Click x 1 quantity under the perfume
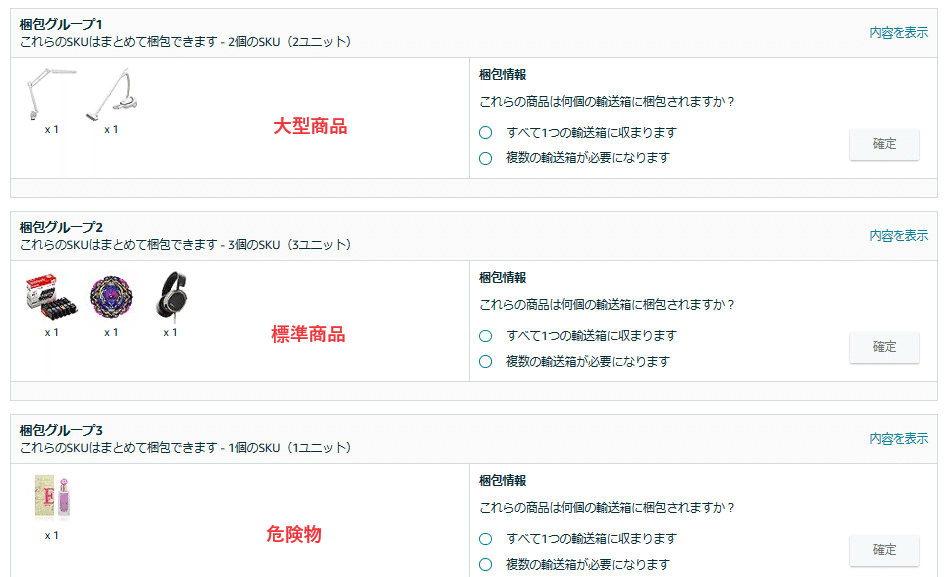 51,535
